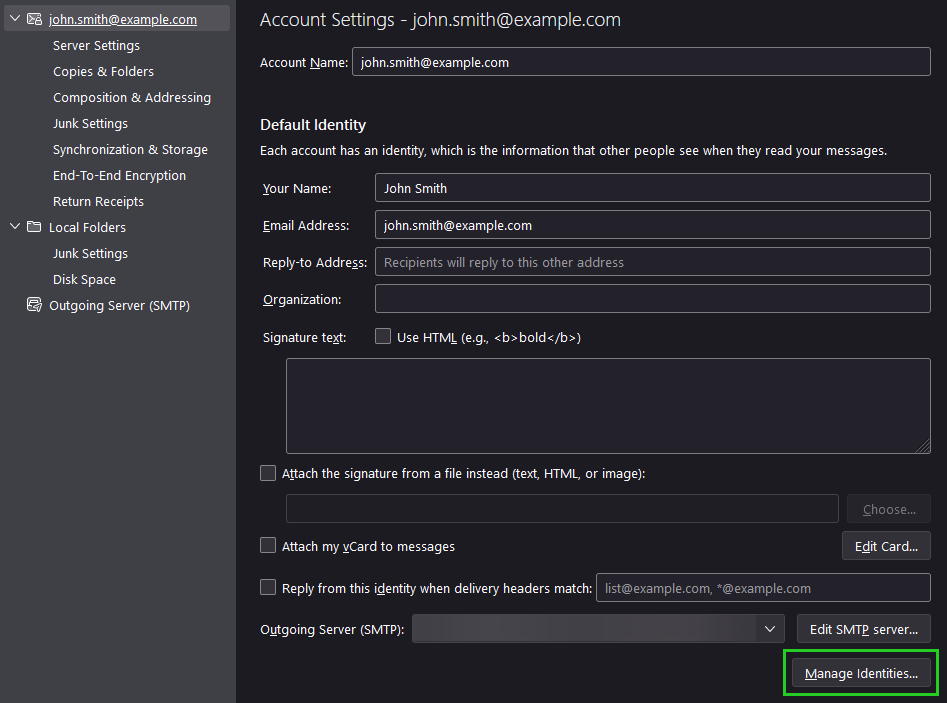
Task: Check Attach the signature from a file
Action: click(x=268, y=474)
